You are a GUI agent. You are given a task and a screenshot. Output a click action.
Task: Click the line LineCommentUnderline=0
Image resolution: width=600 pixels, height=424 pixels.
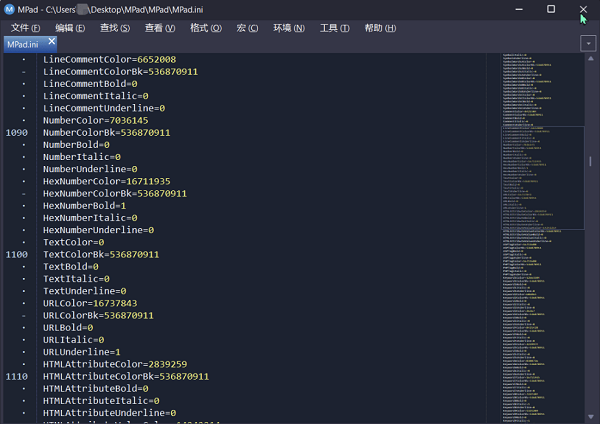tap(104, 108)
